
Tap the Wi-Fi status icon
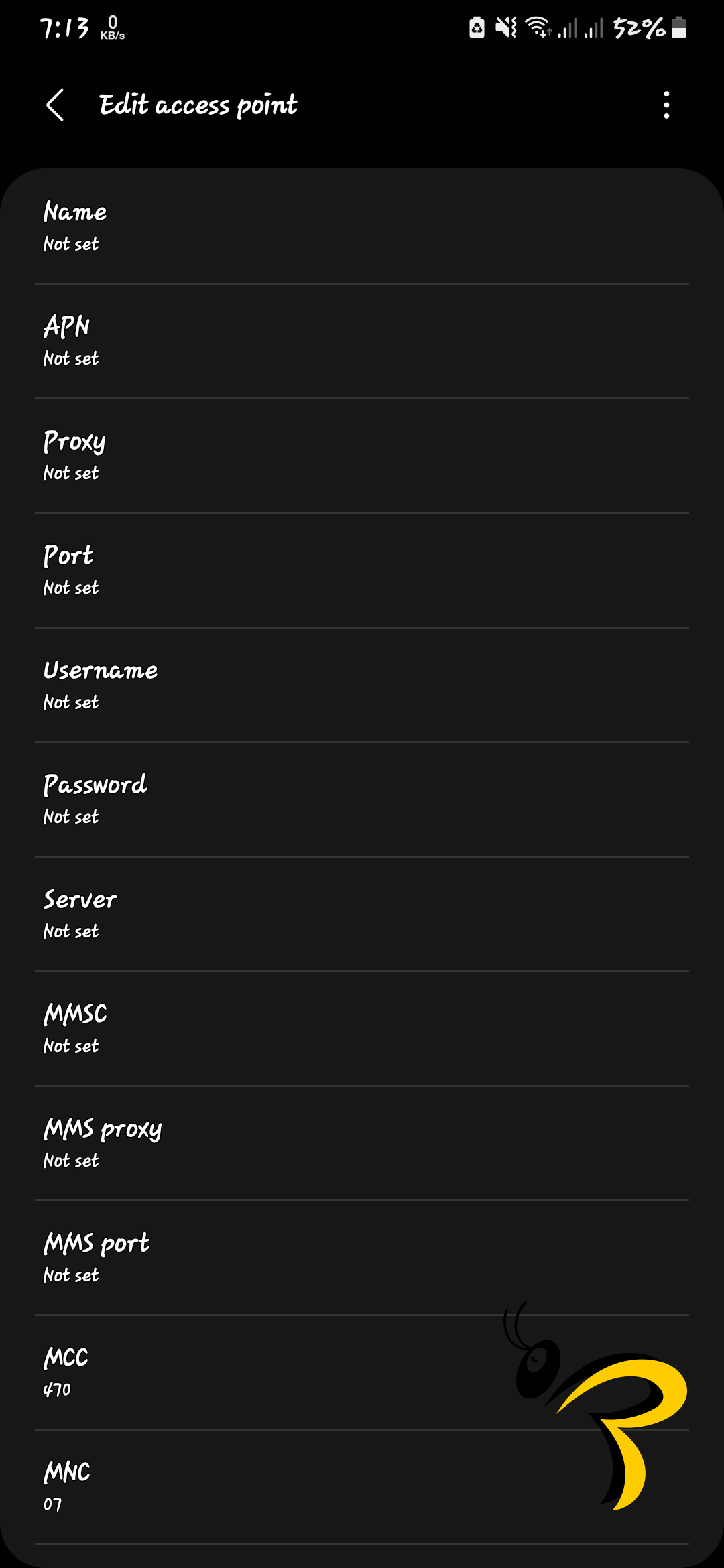pyautogui.click(x=538, y=27)
